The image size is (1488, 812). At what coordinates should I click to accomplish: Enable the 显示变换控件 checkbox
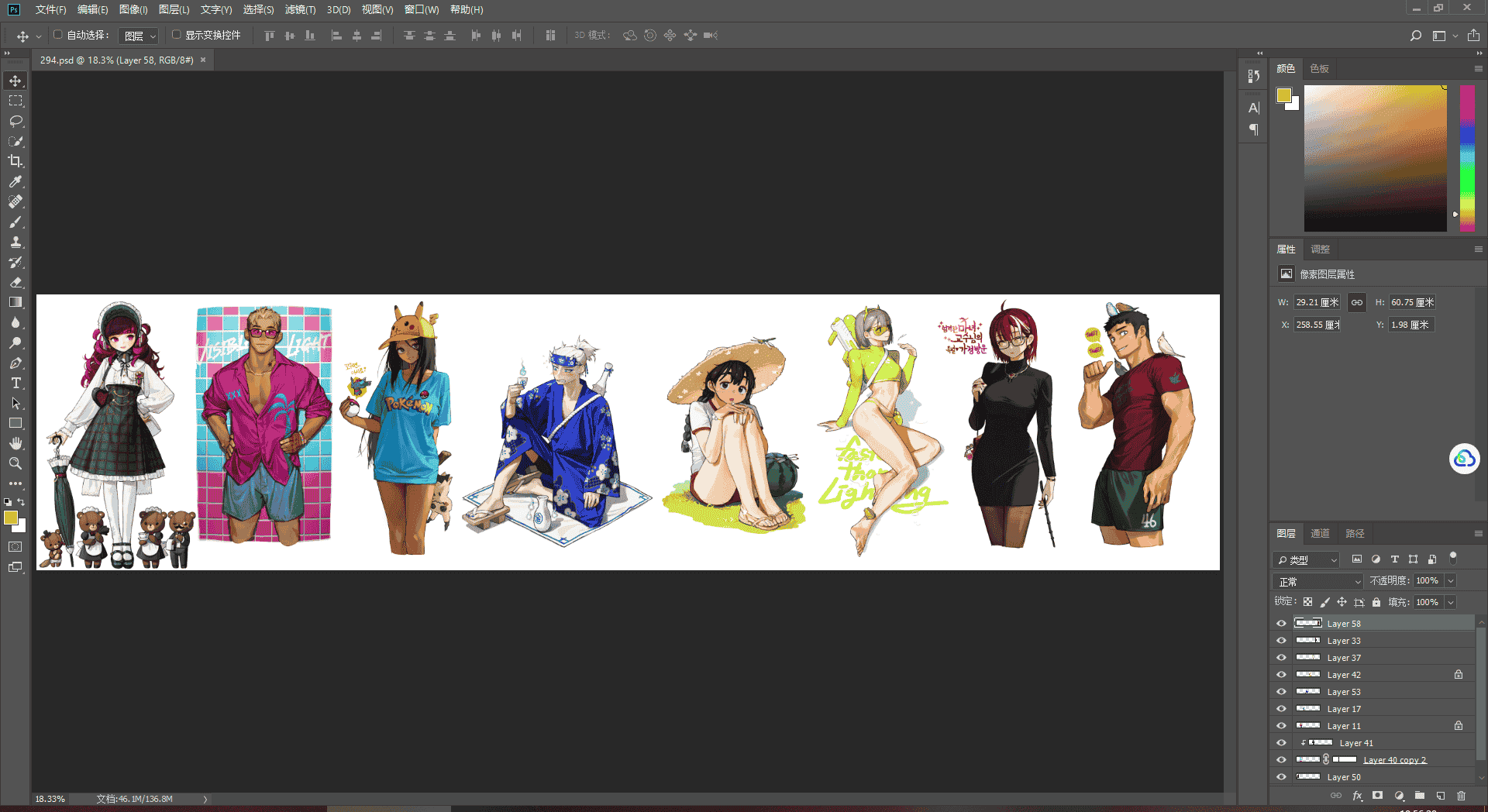[177, 35]
